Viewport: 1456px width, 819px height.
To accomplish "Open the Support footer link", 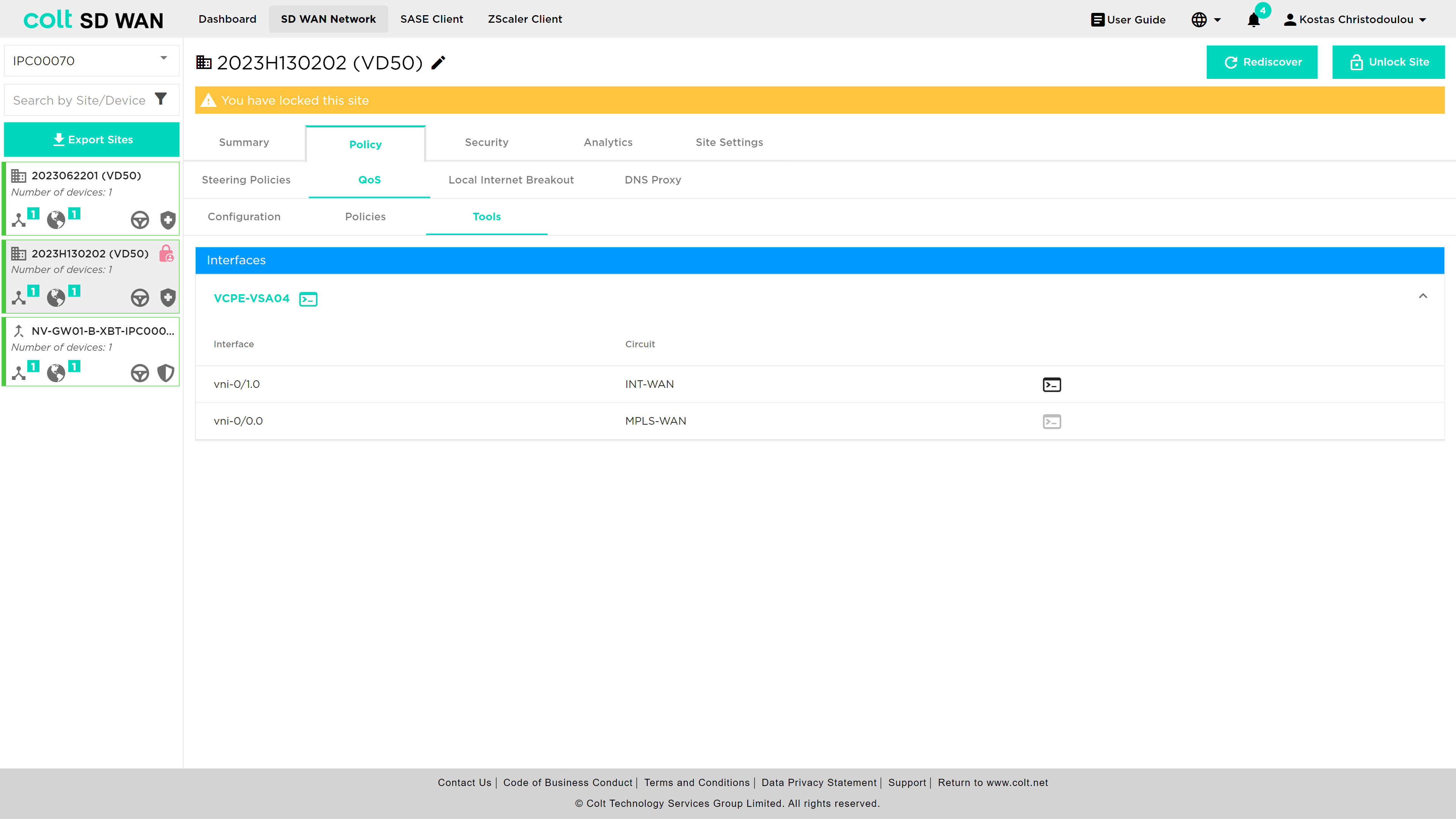I will coord(907,782).
